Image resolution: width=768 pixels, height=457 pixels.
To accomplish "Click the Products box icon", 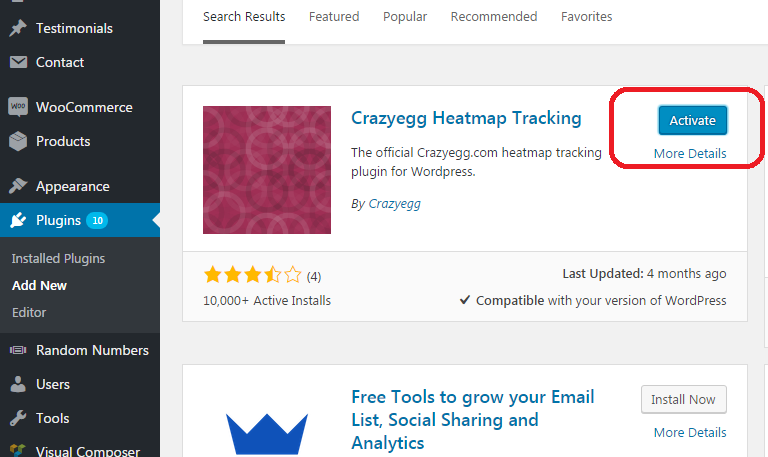I will tap(18, 141).
